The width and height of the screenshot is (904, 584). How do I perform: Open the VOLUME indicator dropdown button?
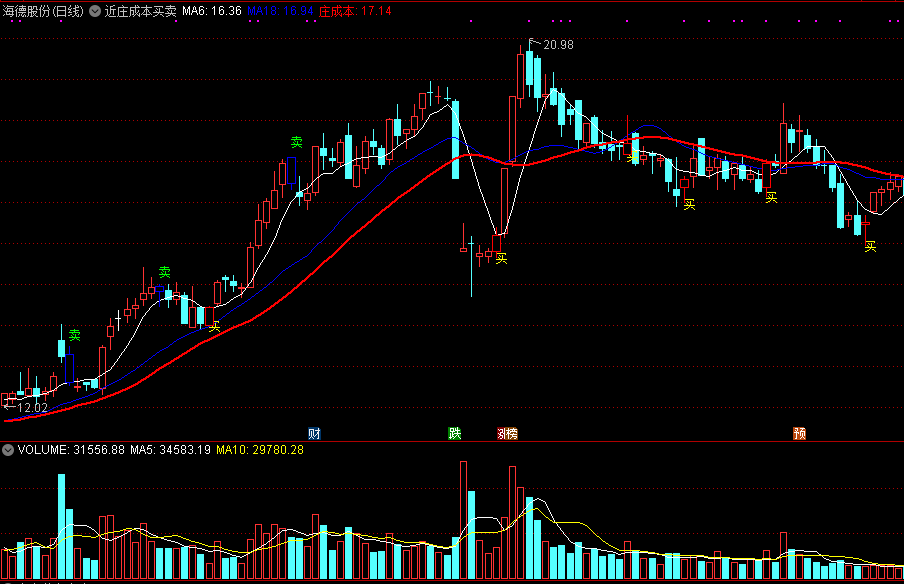click(x=7, y=450)
